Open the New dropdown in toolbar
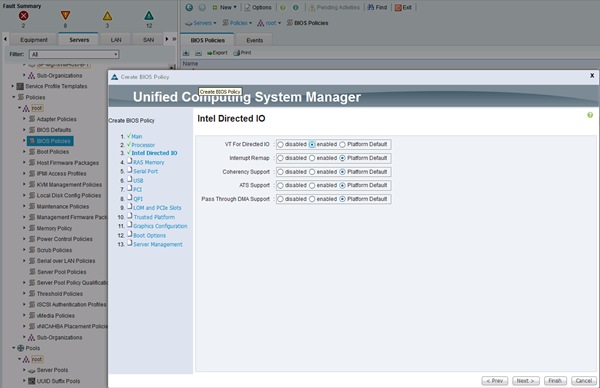600x388 pixels. (x=224, y=7)
